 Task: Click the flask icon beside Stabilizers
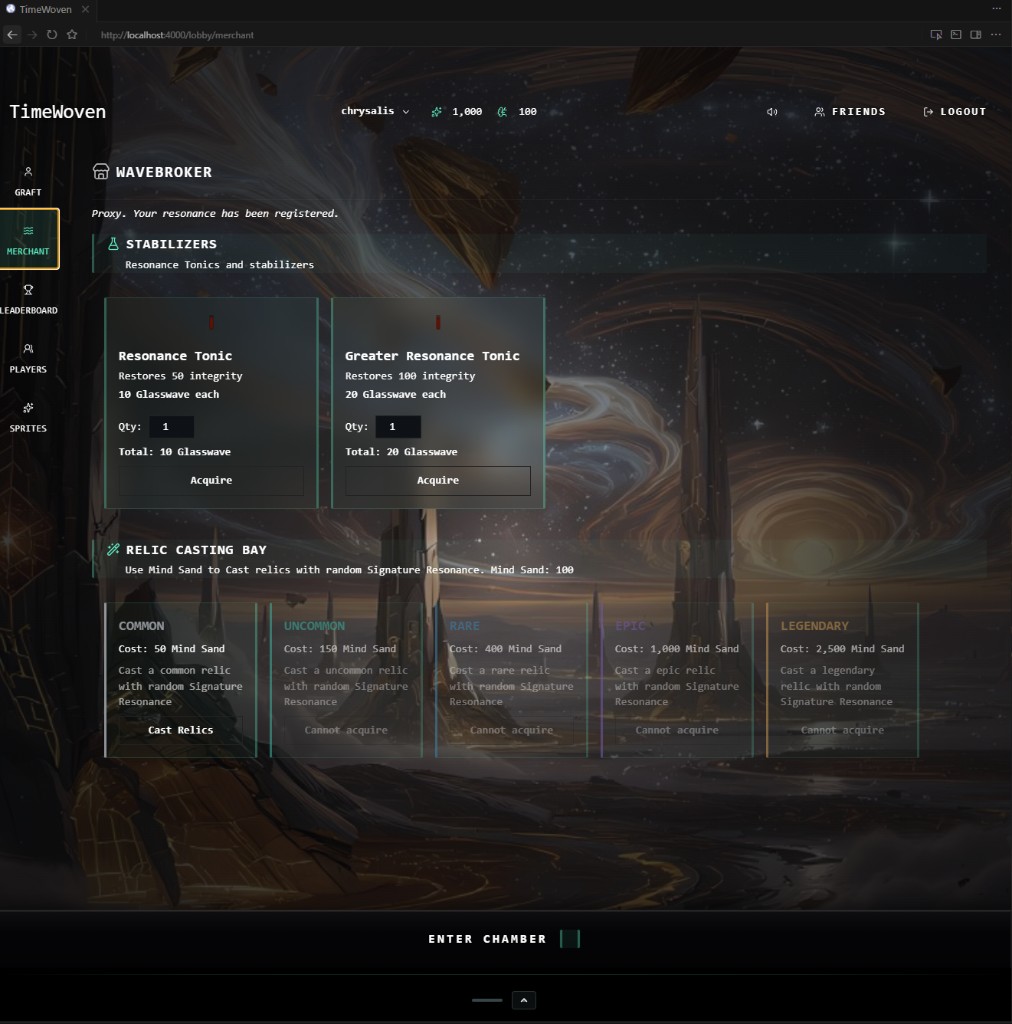coord(112,243)
